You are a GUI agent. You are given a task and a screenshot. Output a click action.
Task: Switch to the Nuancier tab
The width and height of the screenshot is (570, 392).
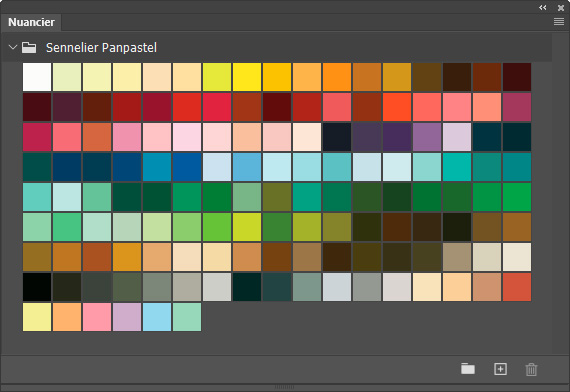(31, 22)
